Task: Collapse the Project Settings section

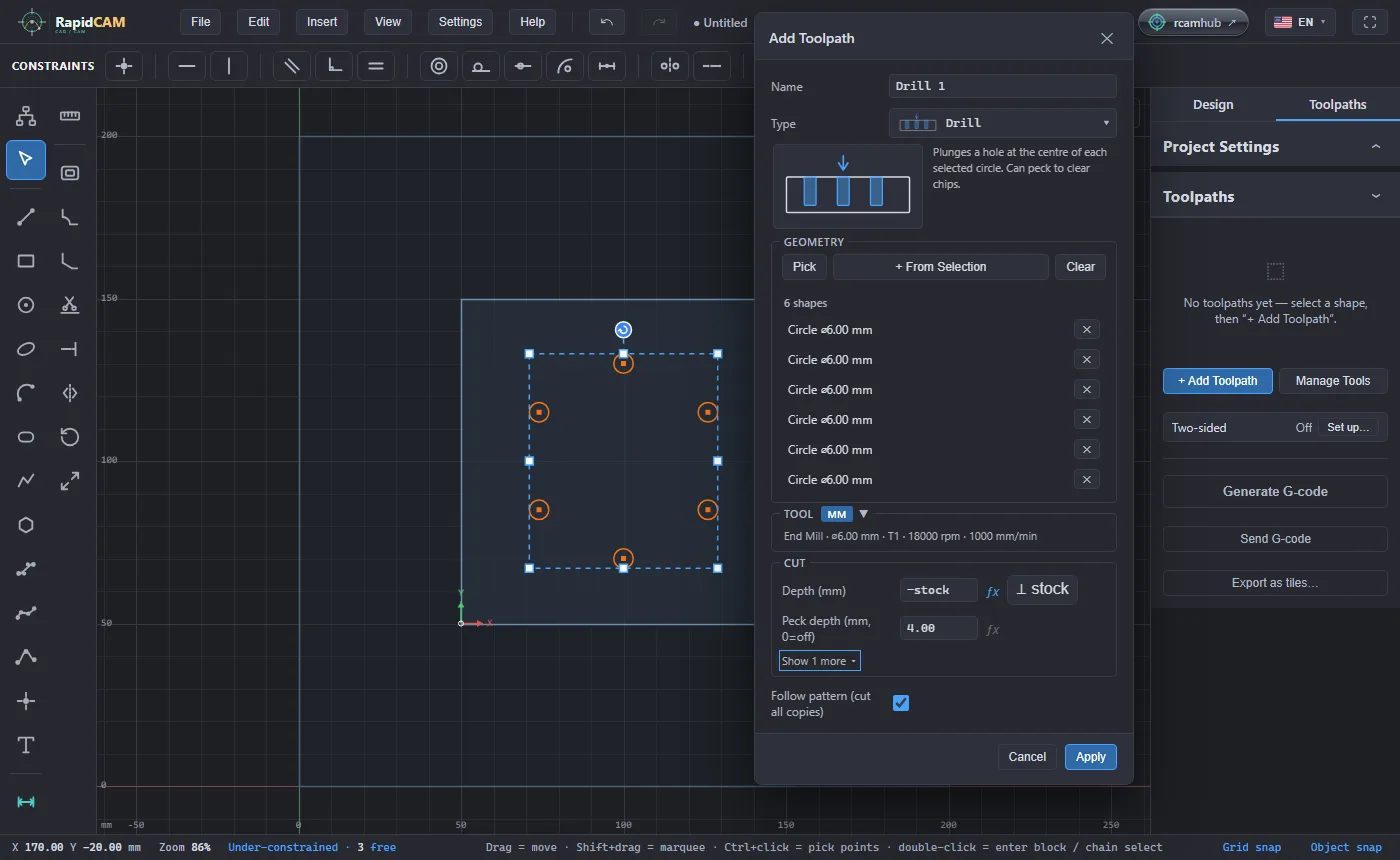Action: click(x=1376, y=147)
